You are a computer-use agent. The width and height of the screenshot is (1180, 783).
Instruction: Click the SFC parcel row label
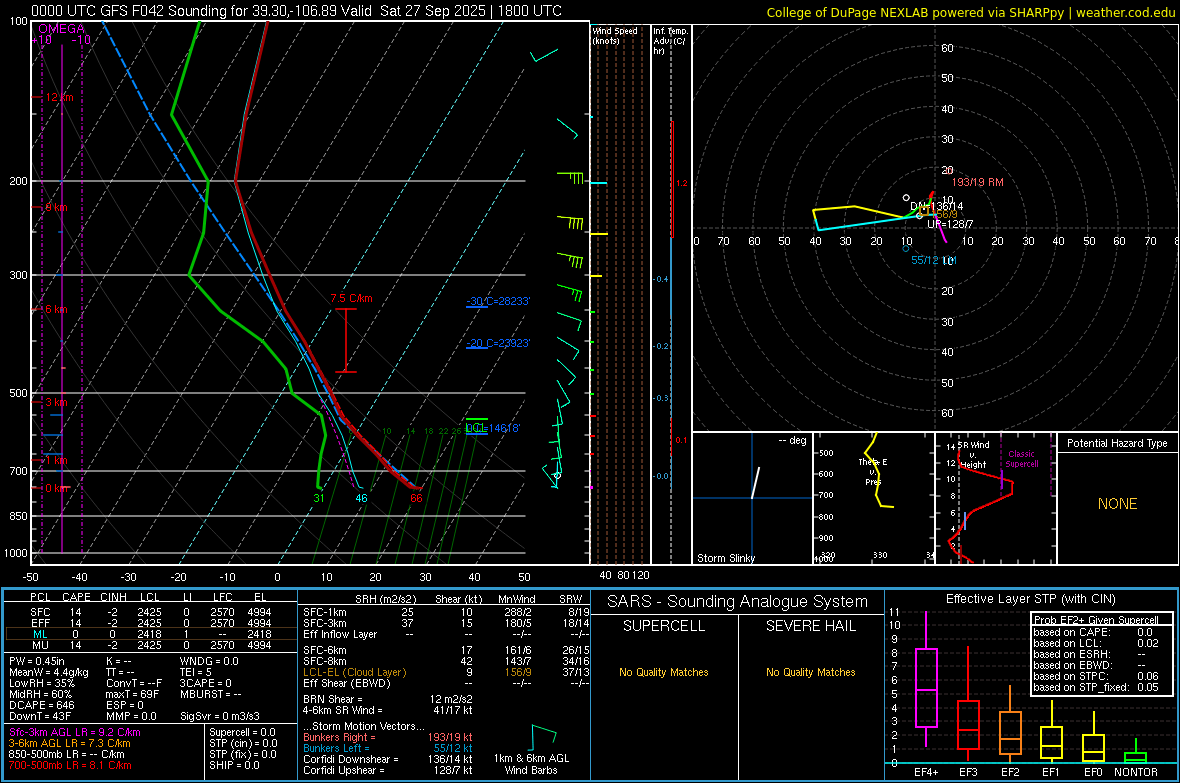click(x=40, y=612)
